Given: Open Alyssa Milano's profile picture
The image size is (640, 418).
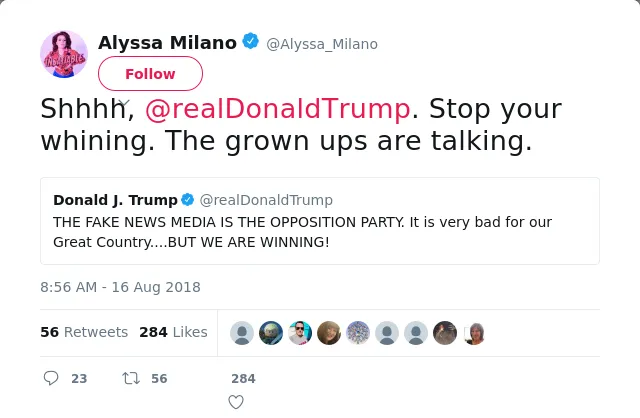Looking at the screenshot, I should coord(64,53).
